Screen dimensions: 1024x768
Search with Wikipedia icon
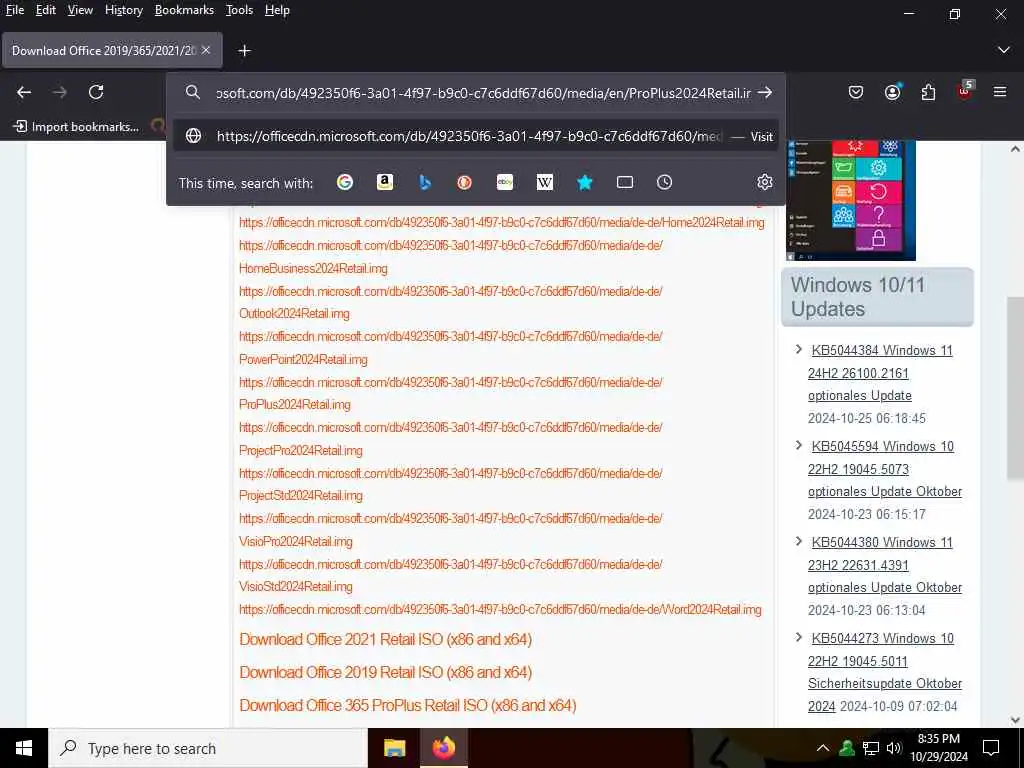click(545, 182)
